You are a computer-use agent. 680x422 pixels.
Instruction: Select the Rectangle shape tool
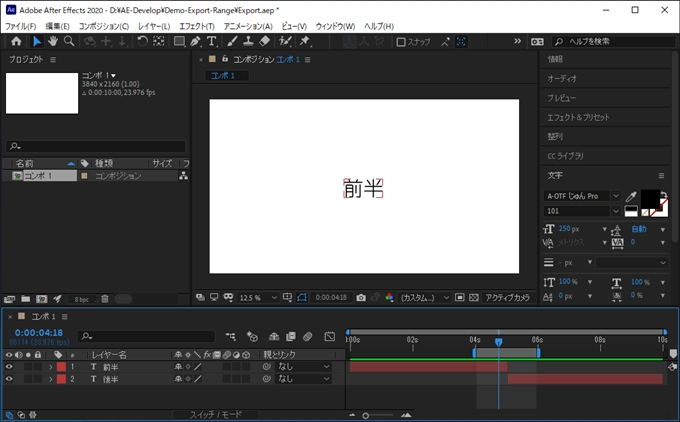(179, 41)
